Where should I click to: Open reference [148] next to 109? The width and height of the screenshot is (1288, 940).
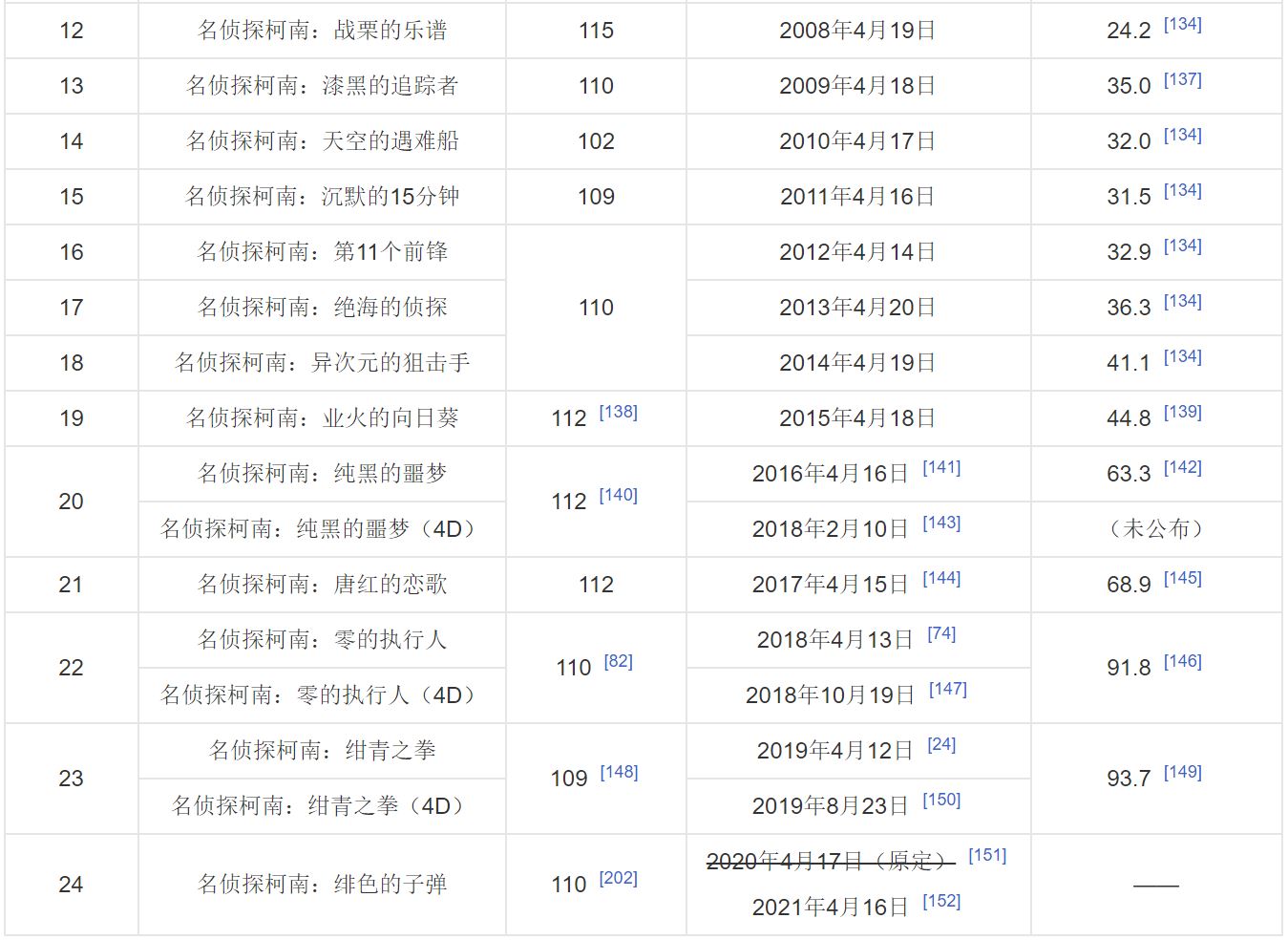[619, 773]
